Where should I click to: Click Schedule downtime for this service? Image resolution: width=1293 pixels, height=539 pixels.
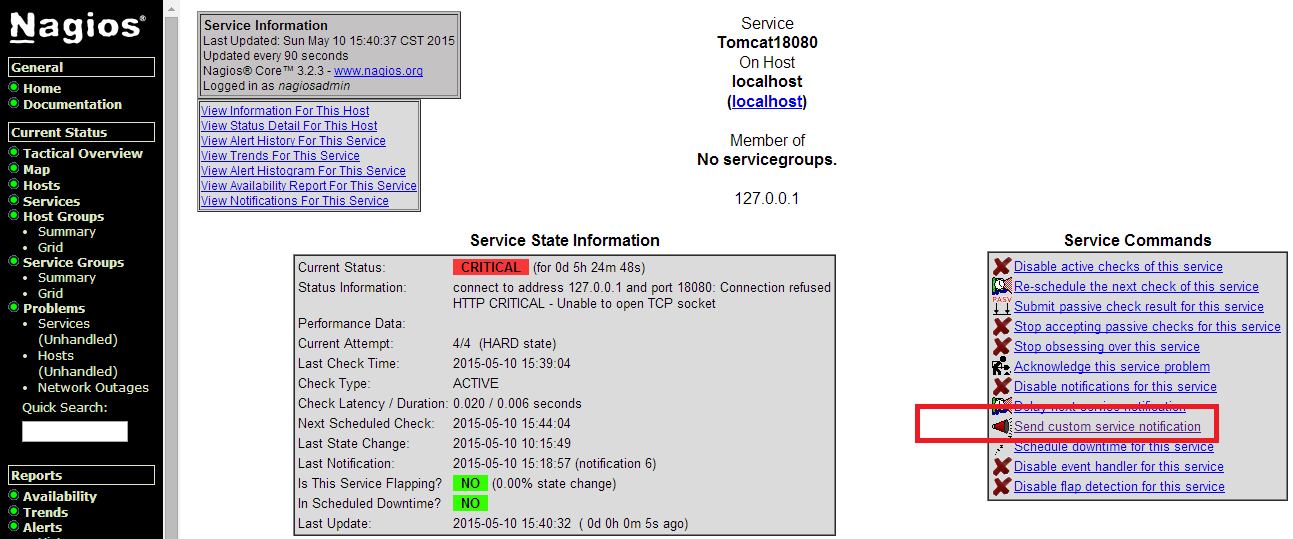click(1113, 447)
